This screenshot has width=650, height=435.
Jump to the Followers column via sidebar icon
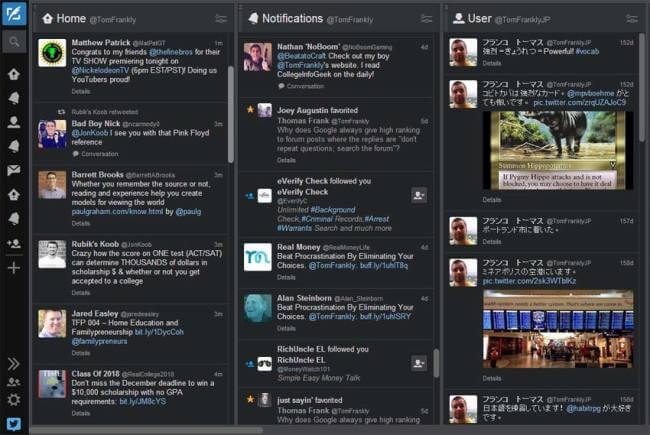[14, 243]
